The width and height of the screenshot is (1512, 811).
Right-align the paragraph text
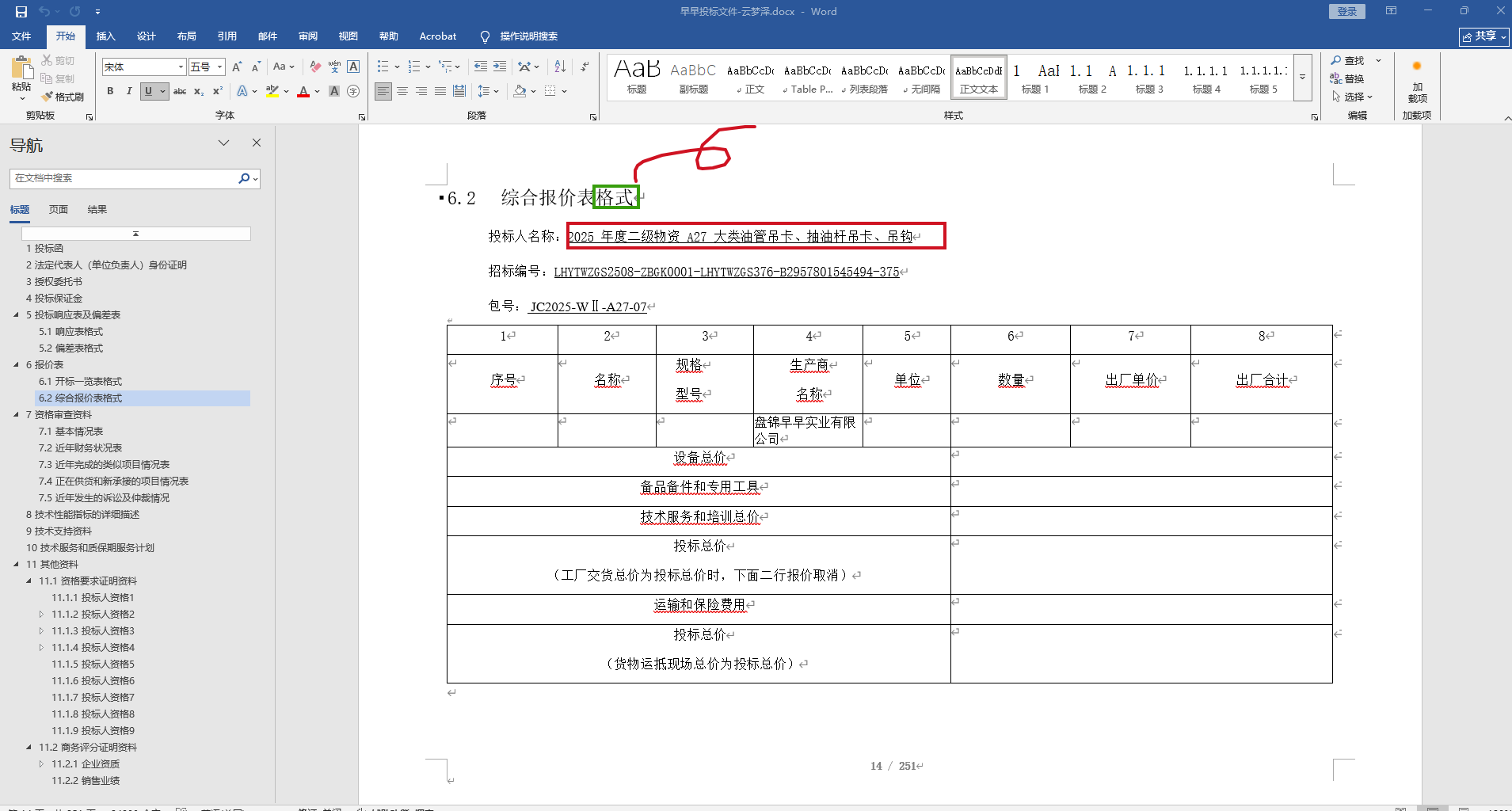pyautogui.click(x=421, y=91)
